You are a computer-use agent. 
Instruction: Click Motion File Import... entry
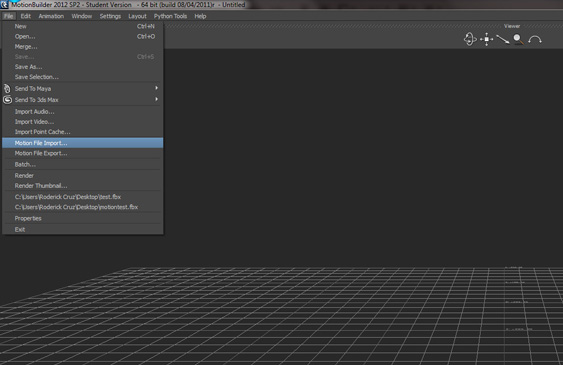click(x=83, y=143)
